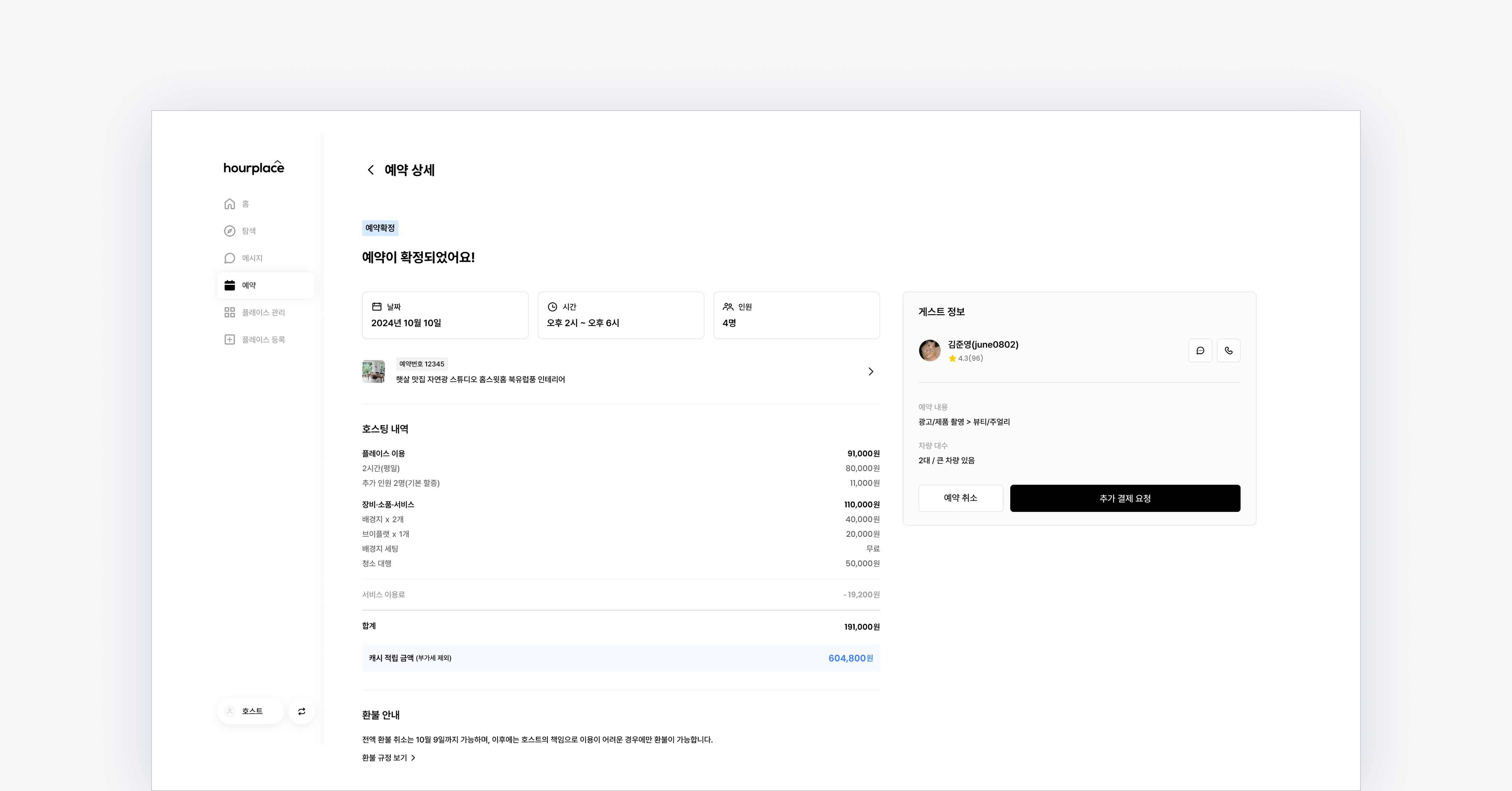Go back using the arrow beside 예약 상세
Viewport: 1512px width, 791px height.
(x=370, y=170)
